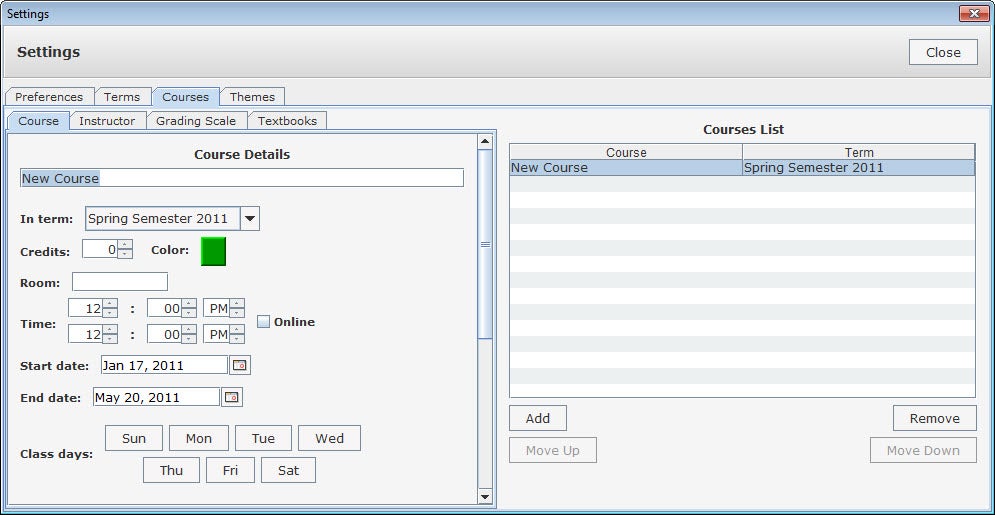Toggle the Thu class day button
Viewport: 995px width, 515px height.
click(171, 470)
